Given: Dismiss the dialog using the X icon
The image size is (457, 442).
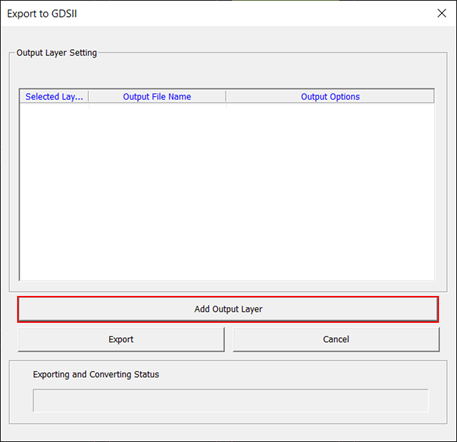Looking at the screenshot, I should (442, 13).
